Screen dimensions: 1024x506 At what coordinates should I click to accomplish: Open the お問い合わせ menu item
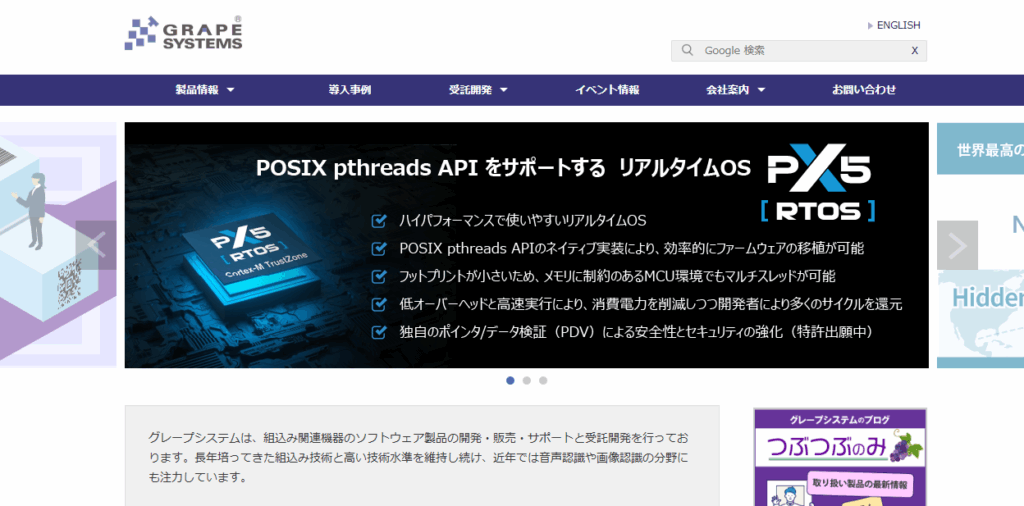pyautogui.click(x=863, y=90)
